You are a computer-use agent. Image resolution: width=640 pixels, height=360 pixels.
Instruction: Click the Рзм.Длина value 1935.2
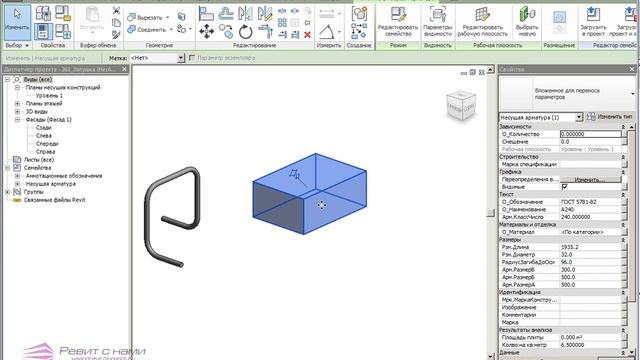click(x=591, y=247)
